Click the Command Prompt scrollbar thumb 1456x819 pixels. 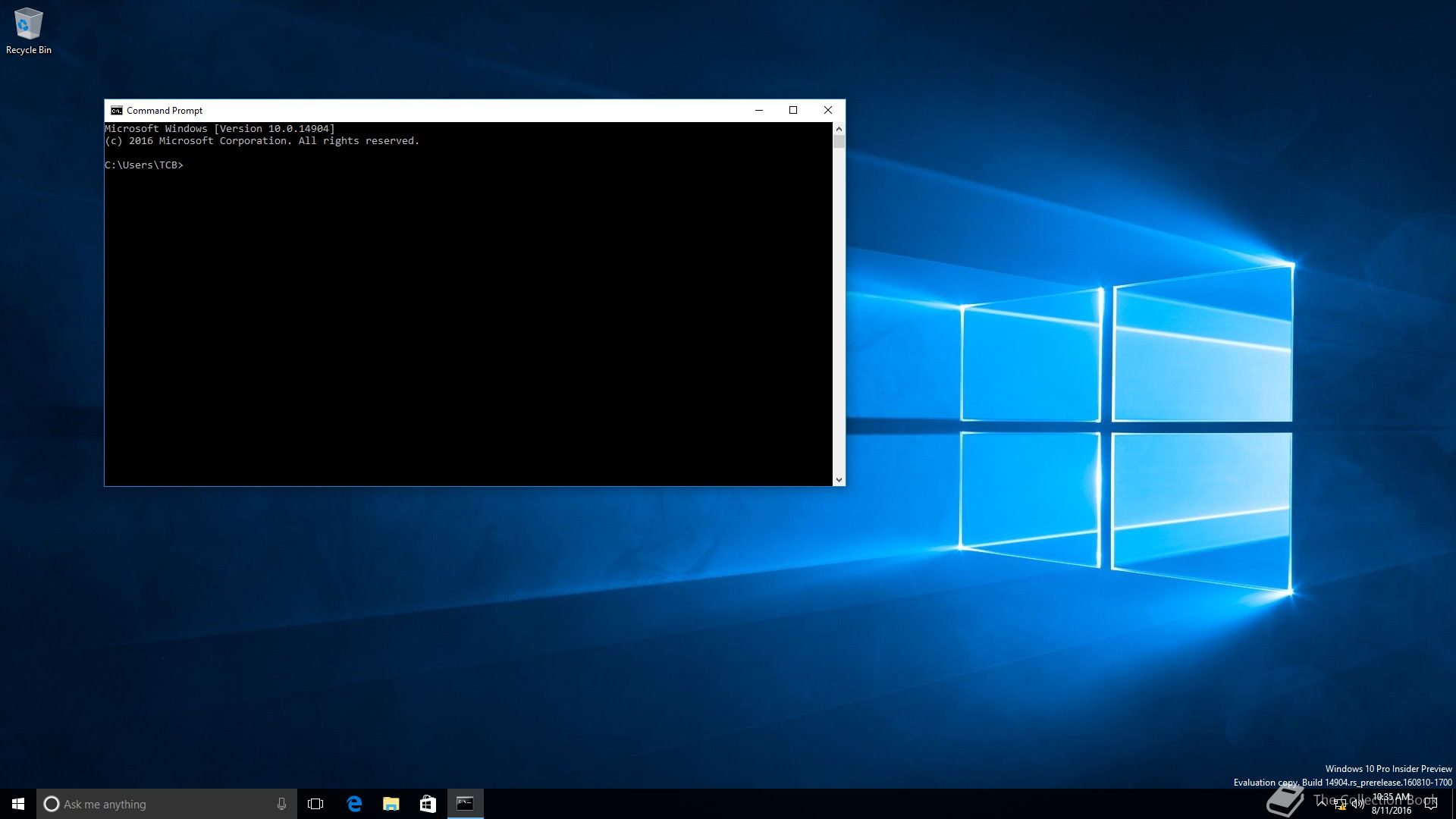click(x=839, y=142)
